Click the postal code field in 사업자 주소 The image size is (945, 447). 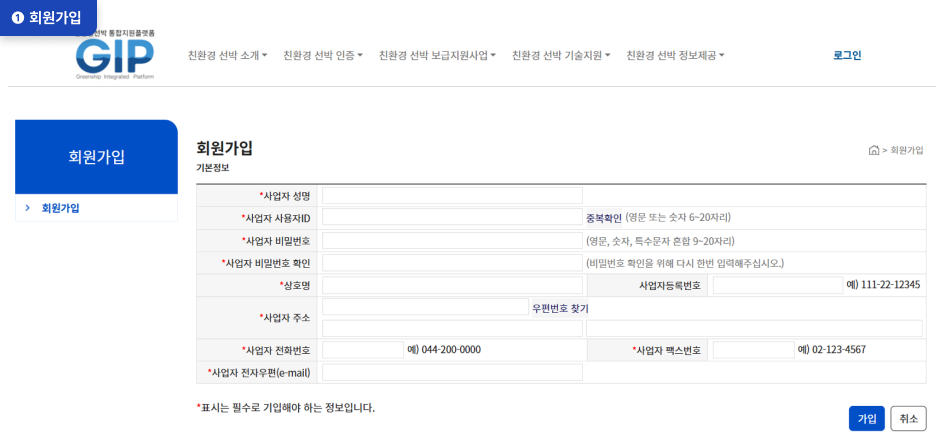point(425,307)
